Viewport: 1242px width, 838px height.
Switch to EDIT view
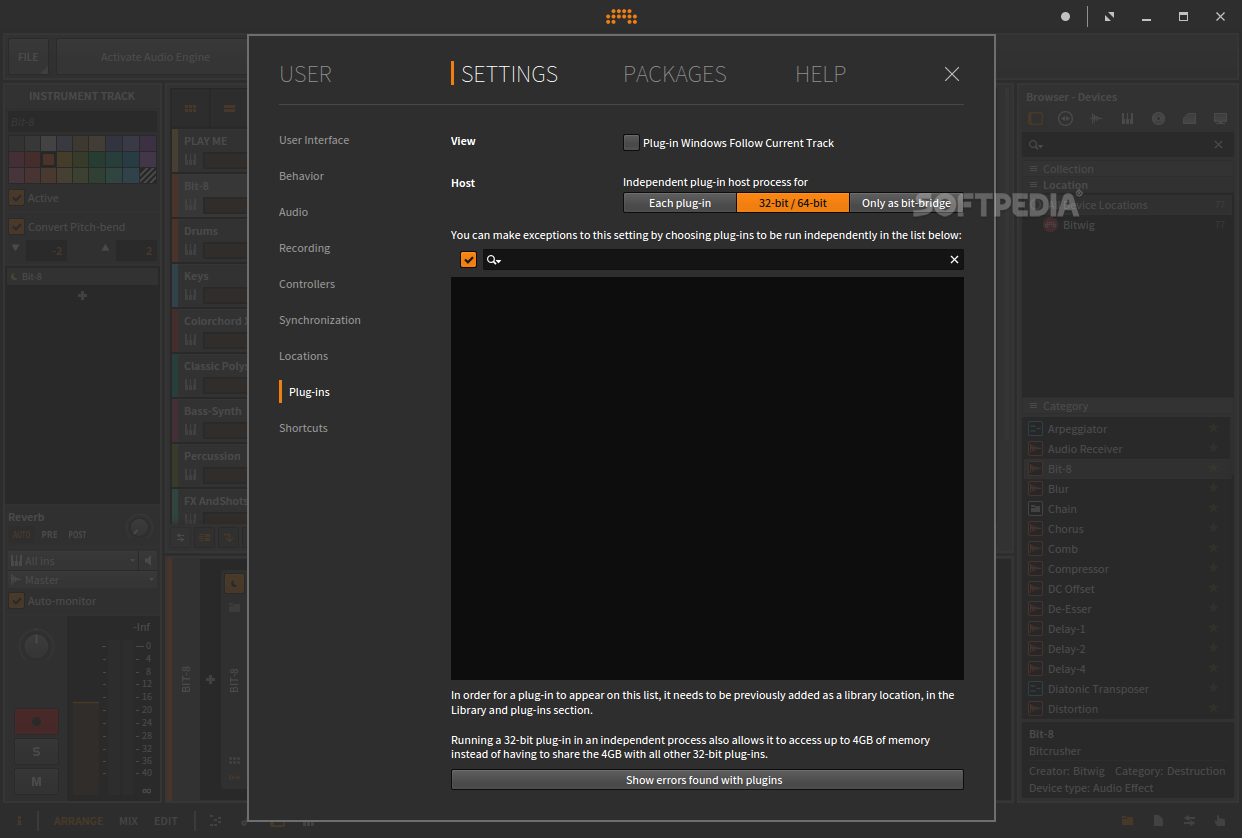pos(165,821)
